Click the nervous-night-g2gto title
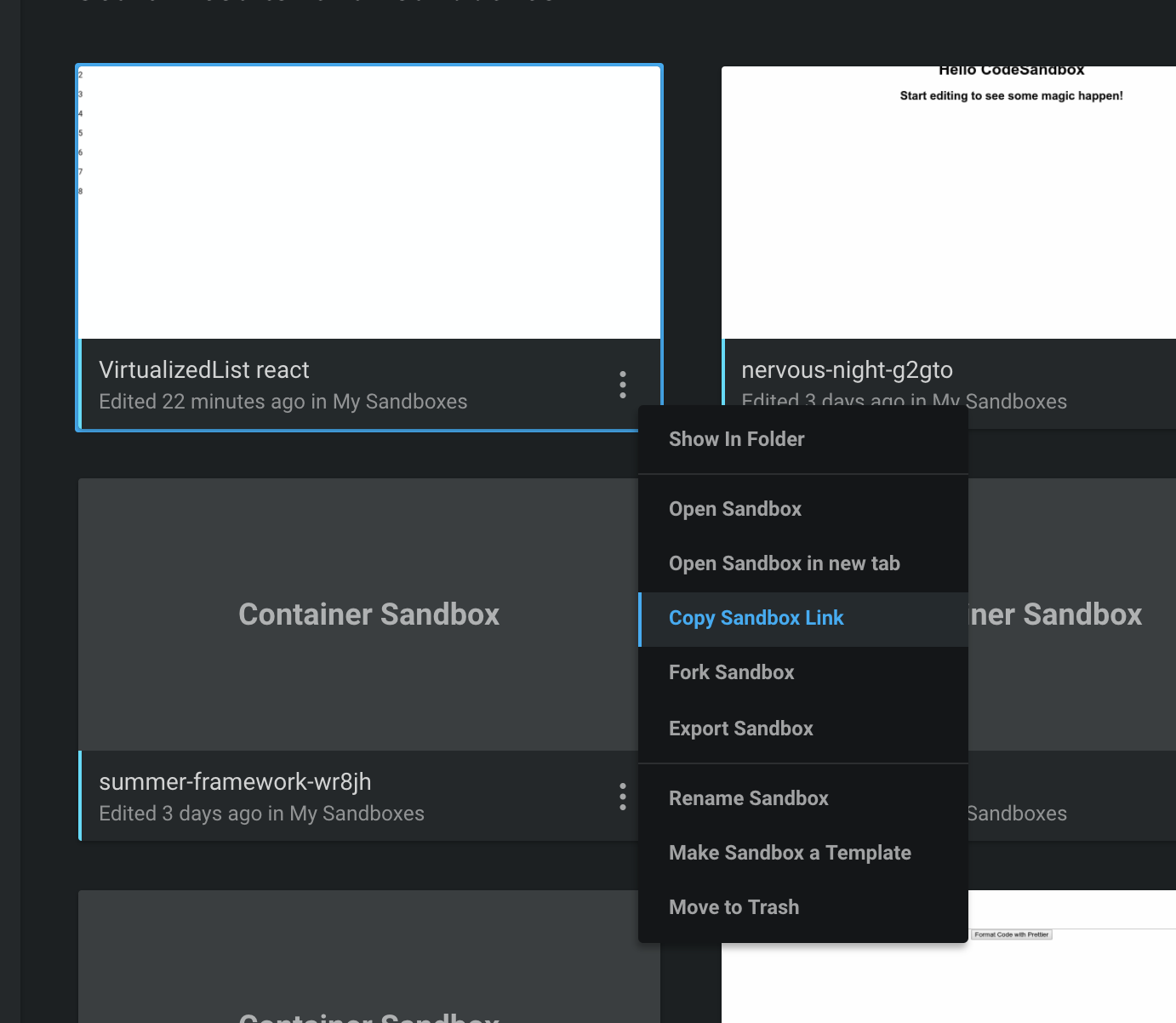 (847, 370)
